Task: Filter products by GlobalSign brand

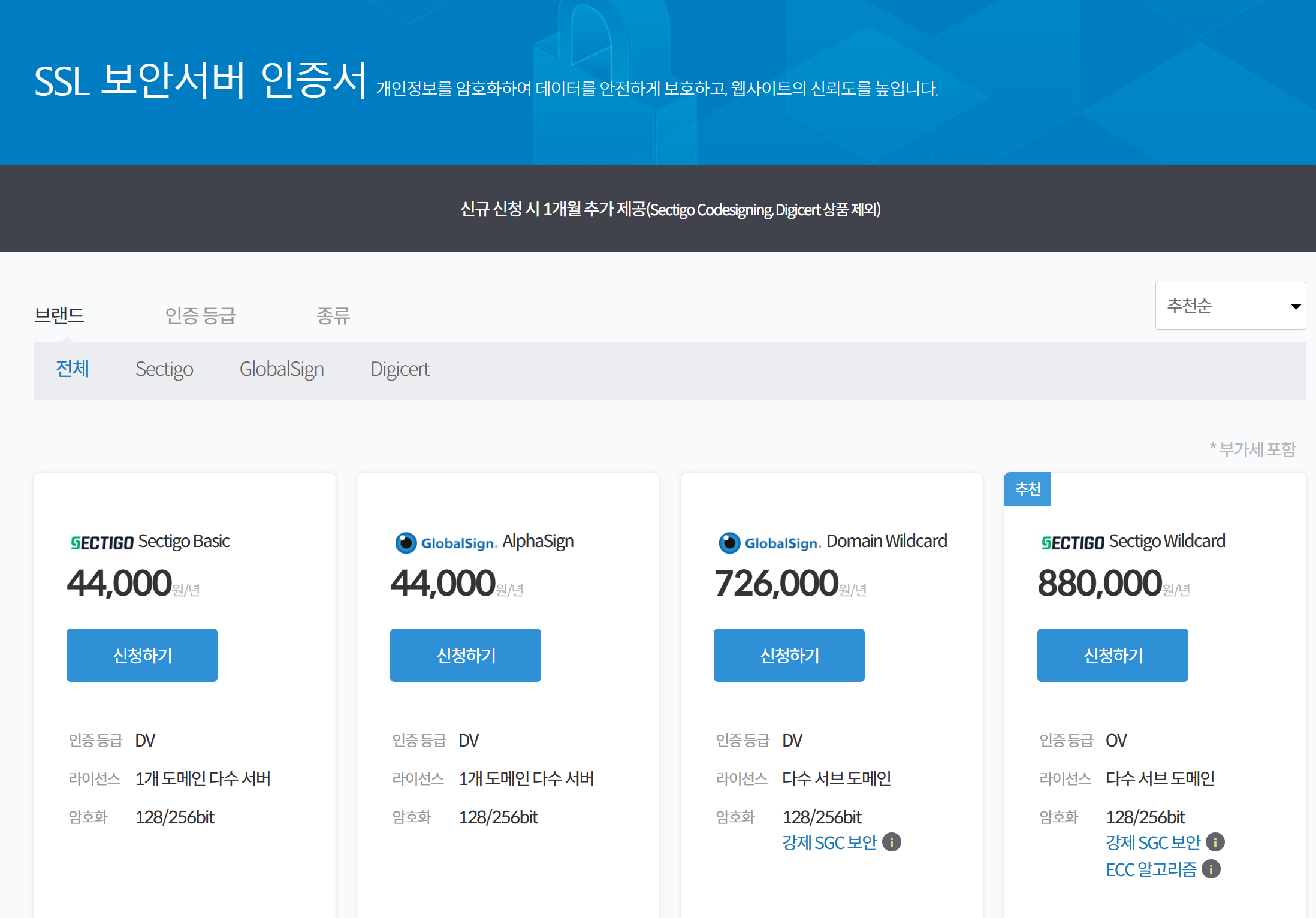Action: pos(282,369)
